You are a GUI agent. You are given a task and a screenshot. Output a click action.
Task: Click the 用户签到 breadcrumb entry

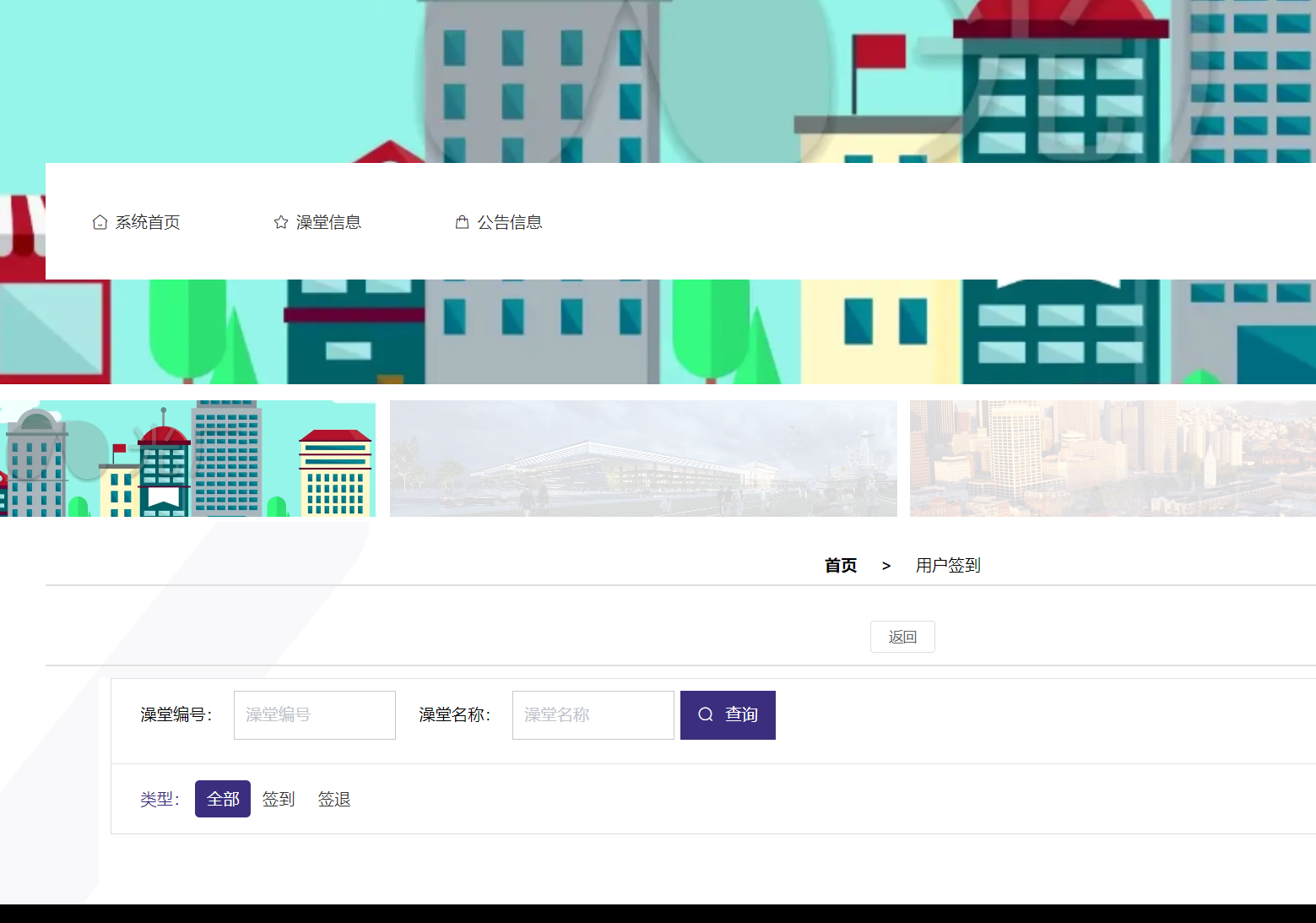tap(947, 565)
